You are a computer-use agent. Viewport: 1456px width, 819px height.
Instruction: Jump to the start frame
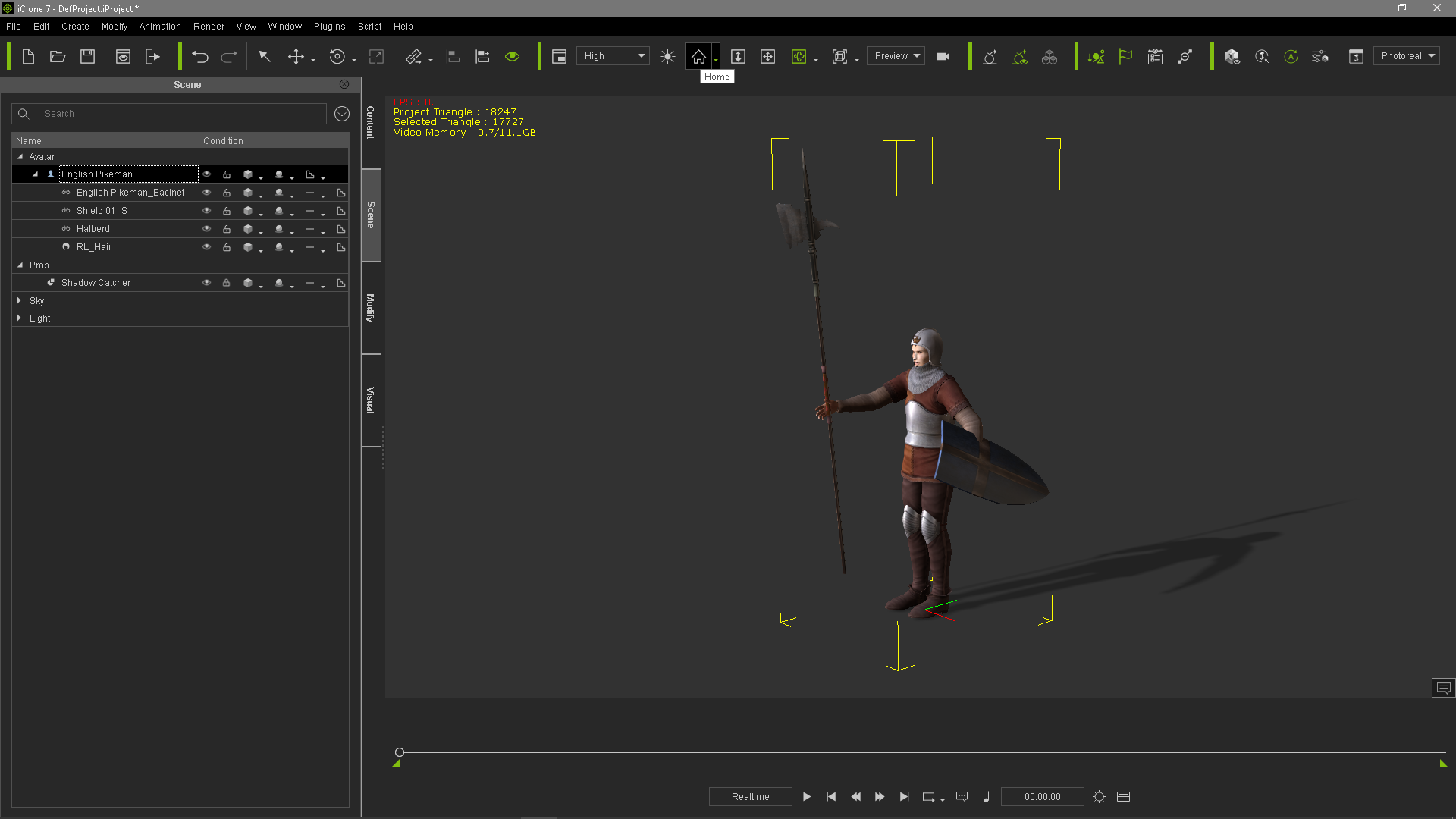831,796
